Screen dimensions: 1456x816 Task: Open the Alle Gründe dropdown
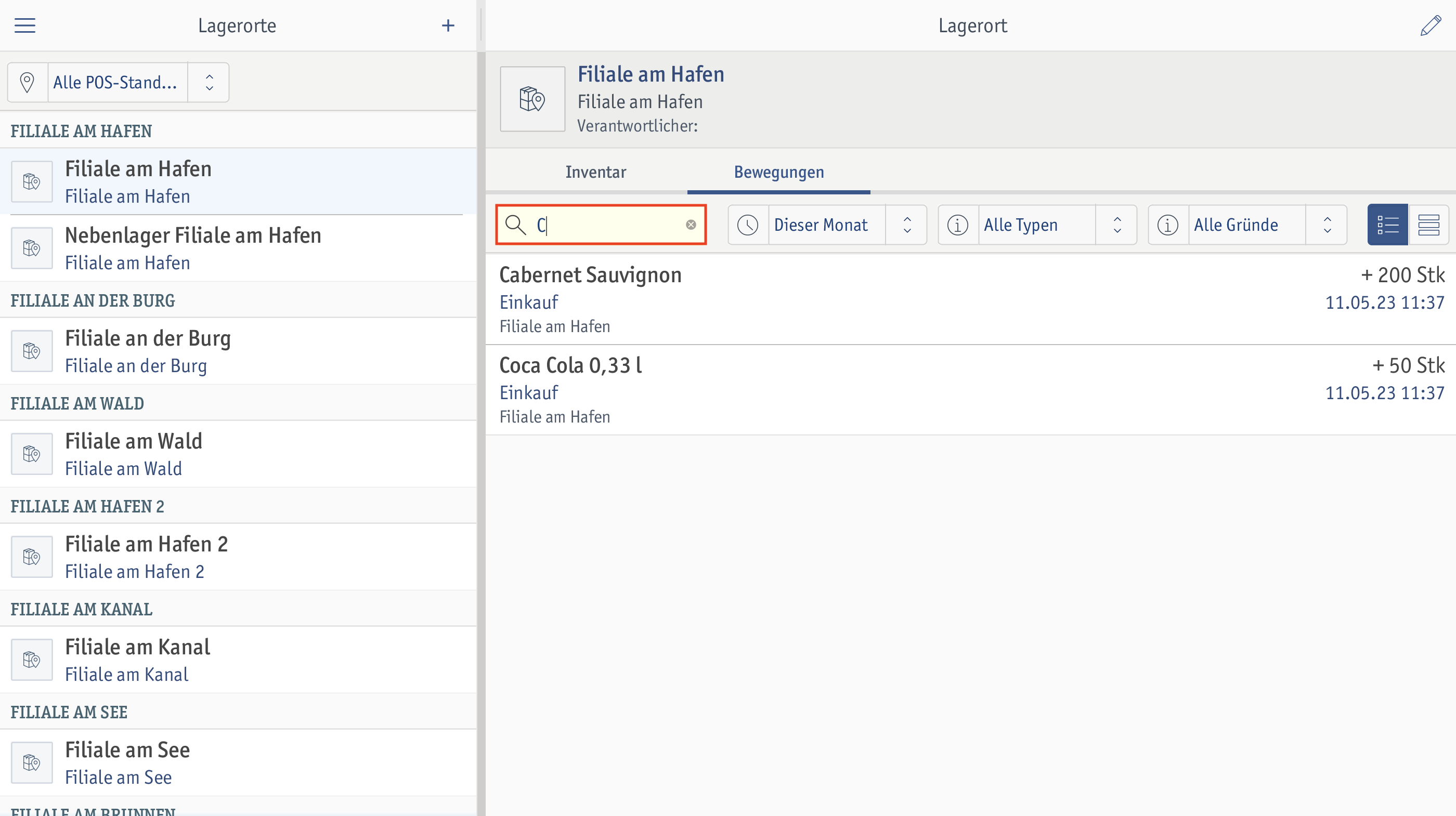click(1247, 225)
